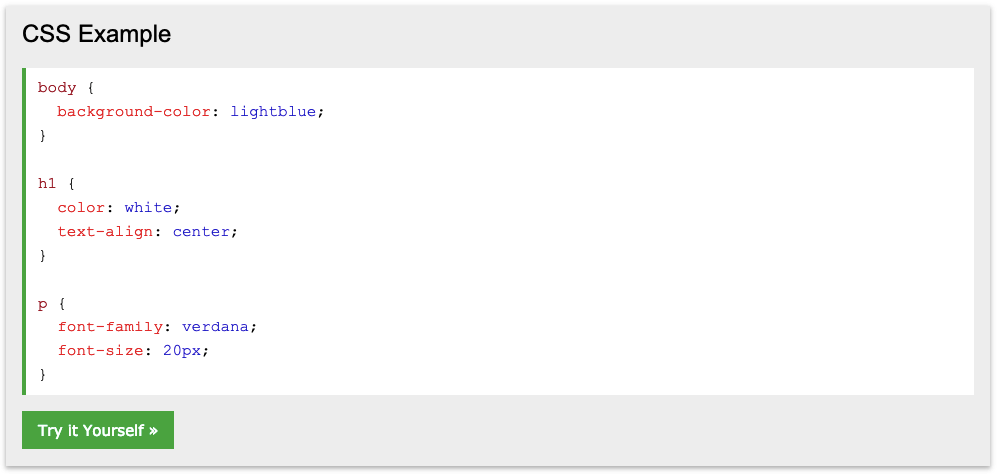The height and width of the screenshot is (474, 998).
Task: Click the h1 selector in code
Action: pos(47,184)
